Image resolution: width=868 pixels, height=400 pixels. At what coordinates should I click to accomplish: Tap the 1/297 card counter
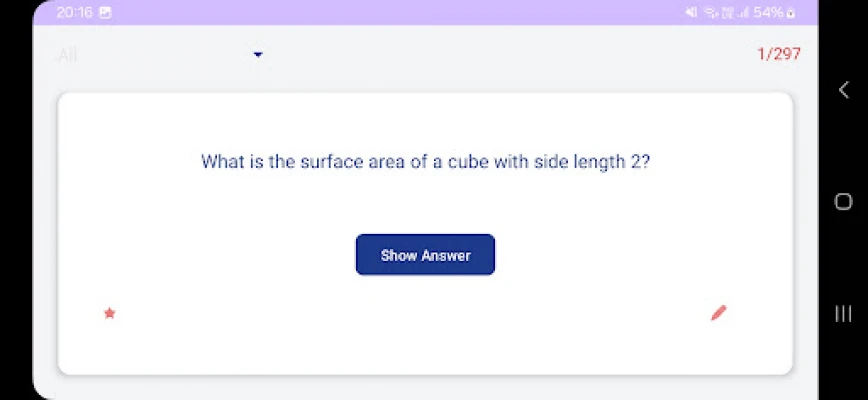pos(779,54)
